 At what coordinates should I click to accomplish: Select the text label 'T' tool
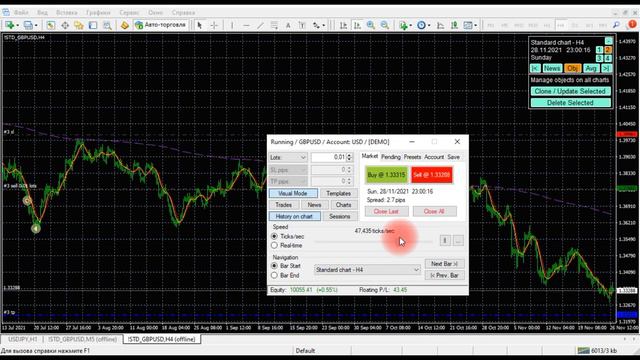point(302,25)
